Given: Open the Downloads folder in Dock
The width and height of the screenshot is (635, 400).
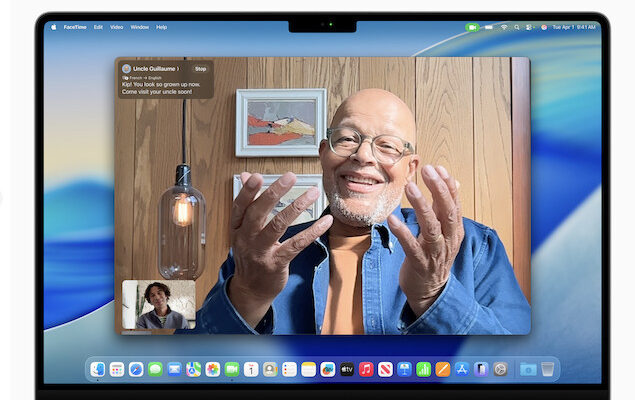Looking at the screenshot, I should pyautogui.click(x=528, y=369).
